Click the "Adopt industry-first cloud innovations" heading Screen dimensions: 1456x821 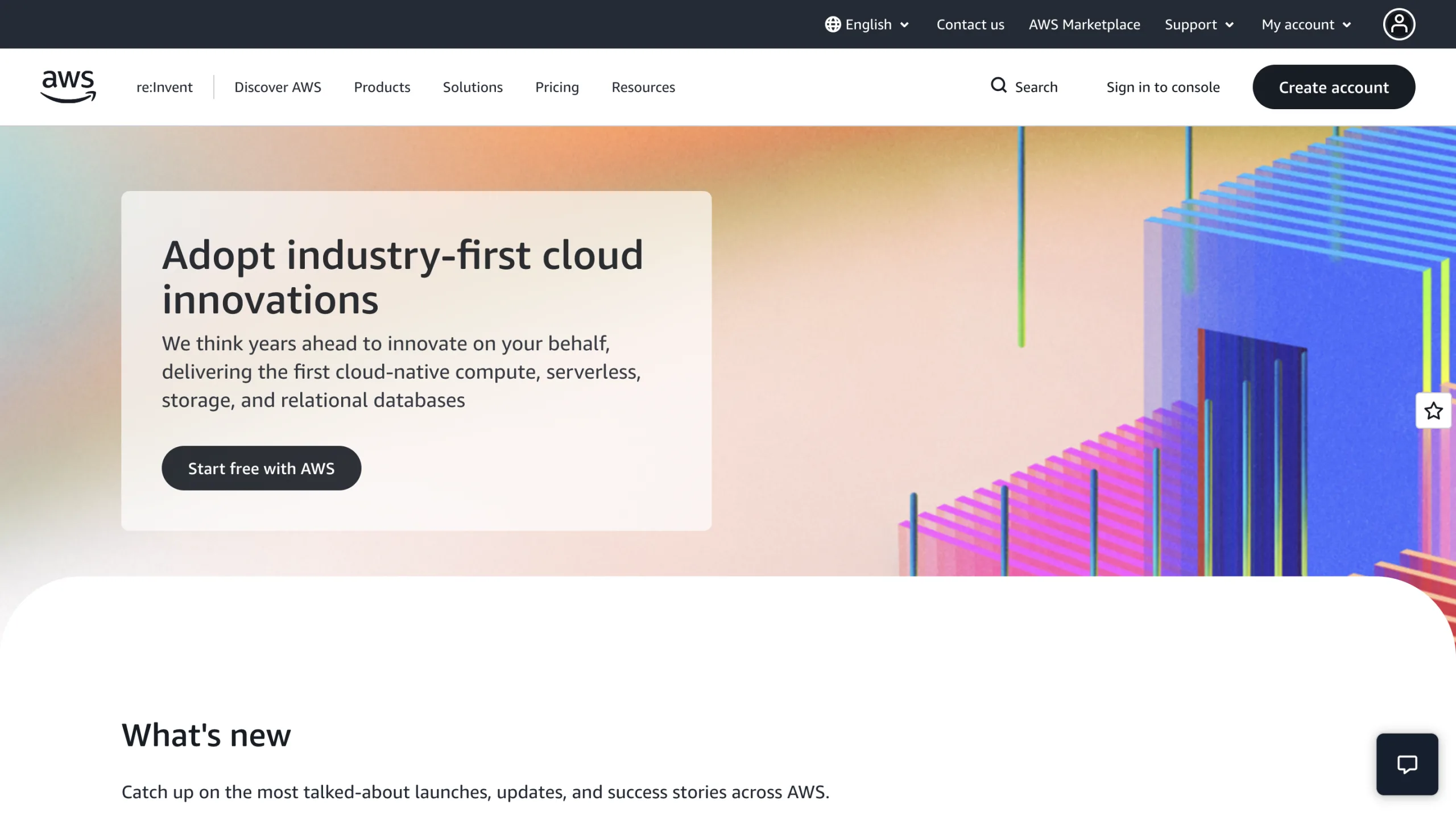point(402,277)
